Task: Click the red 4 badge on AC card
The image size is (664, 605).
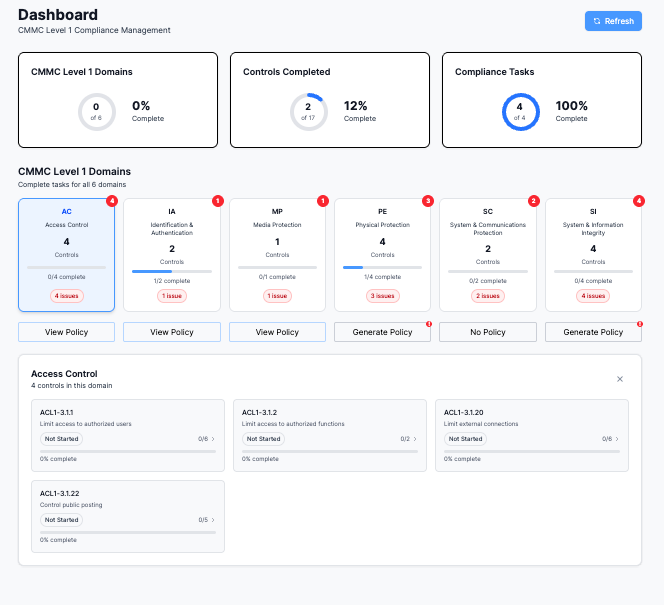Action: pos(112,201)
